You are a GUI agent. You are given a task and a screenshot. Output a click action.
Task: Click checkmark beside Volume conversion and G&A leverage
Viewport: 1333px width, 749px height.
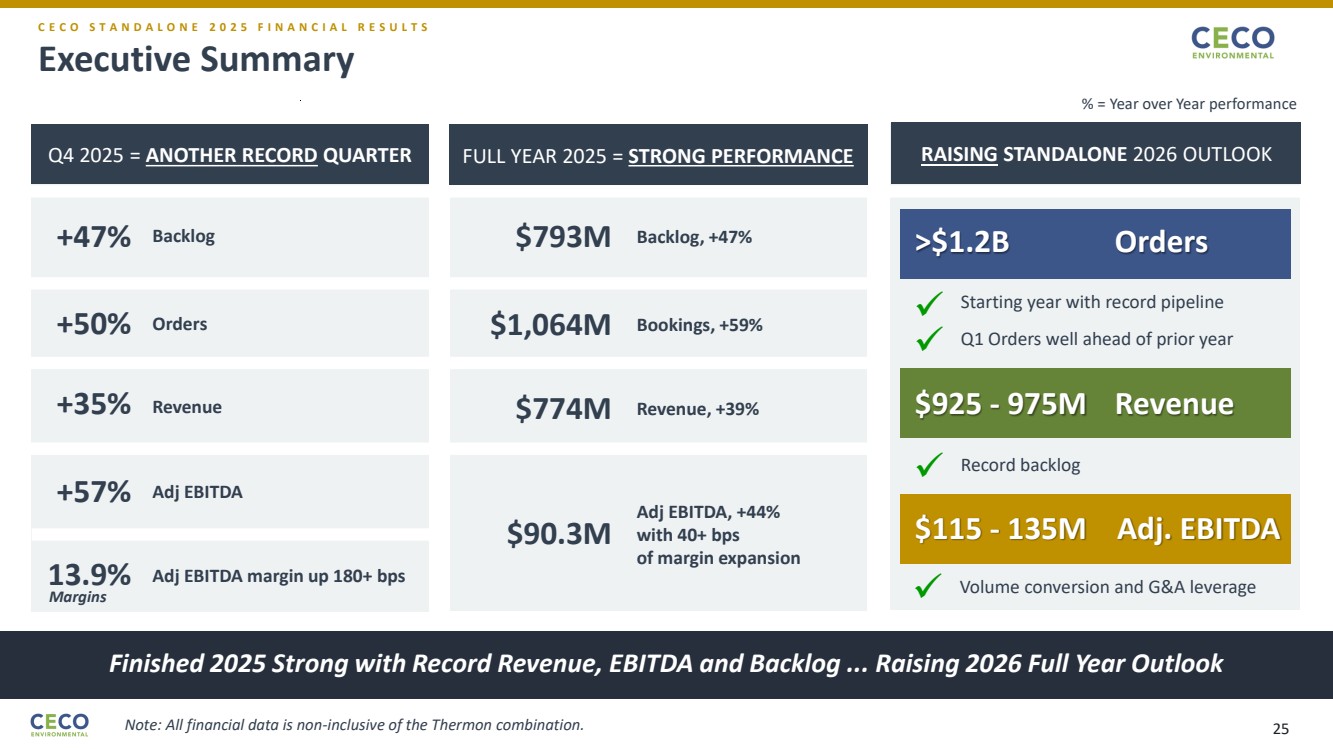click(x=930, y=588)
